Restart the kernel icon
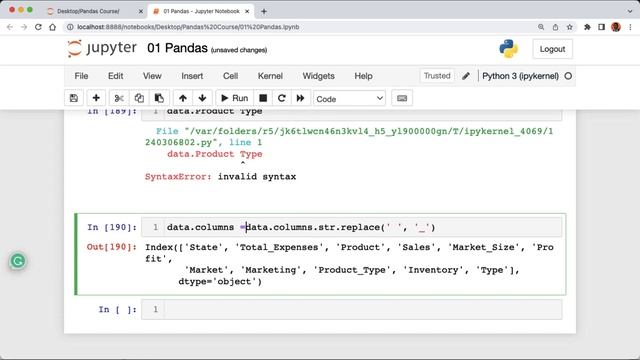The image size is (640, 360). coord(281,98)
